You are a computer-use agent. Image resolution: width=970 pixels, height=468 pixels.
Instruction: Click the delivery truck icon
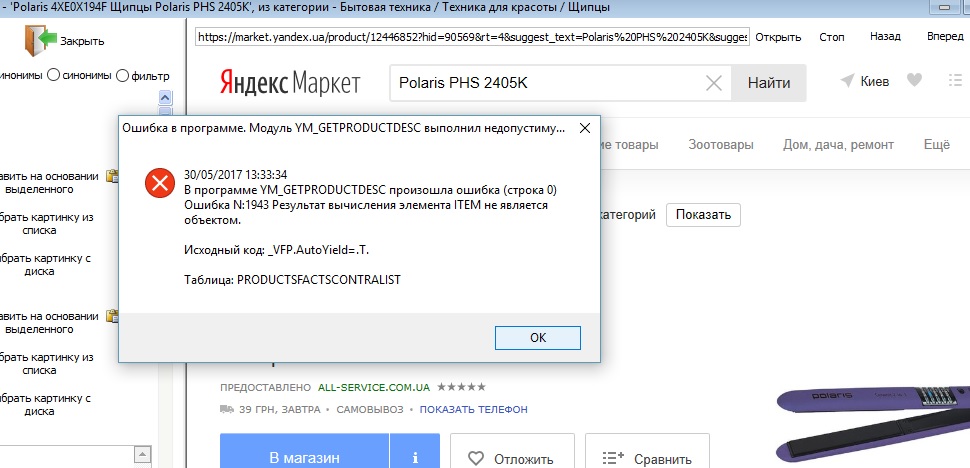[x=227, y=409]
